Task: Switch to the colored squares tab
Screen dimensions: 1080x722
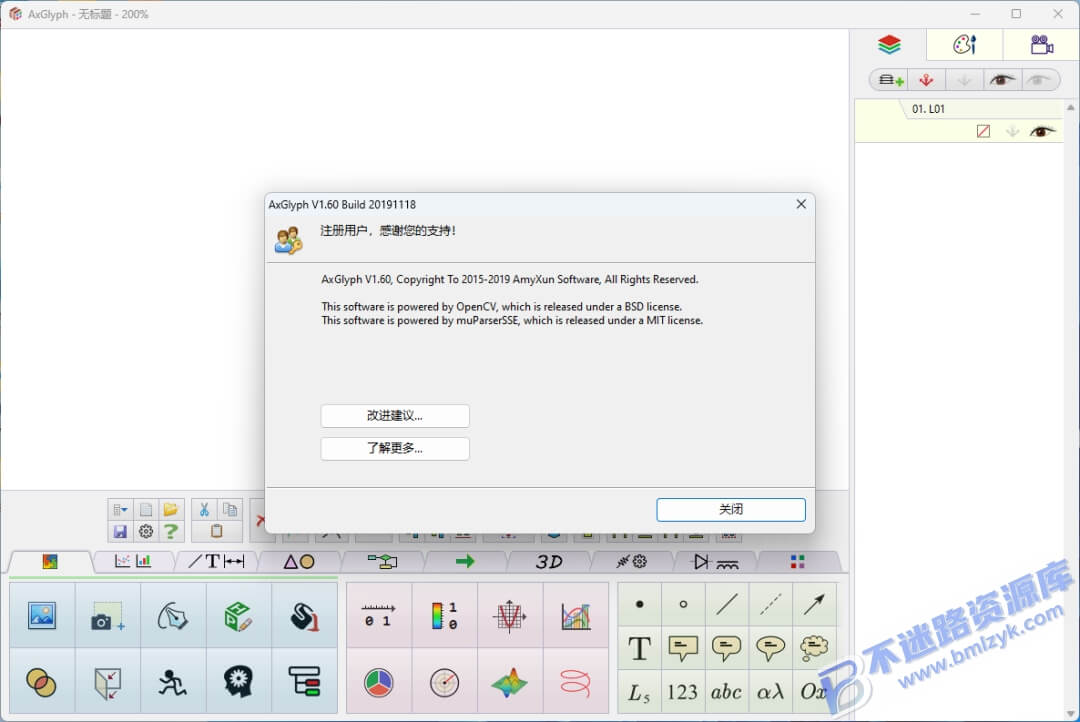Action: [798, 561]
